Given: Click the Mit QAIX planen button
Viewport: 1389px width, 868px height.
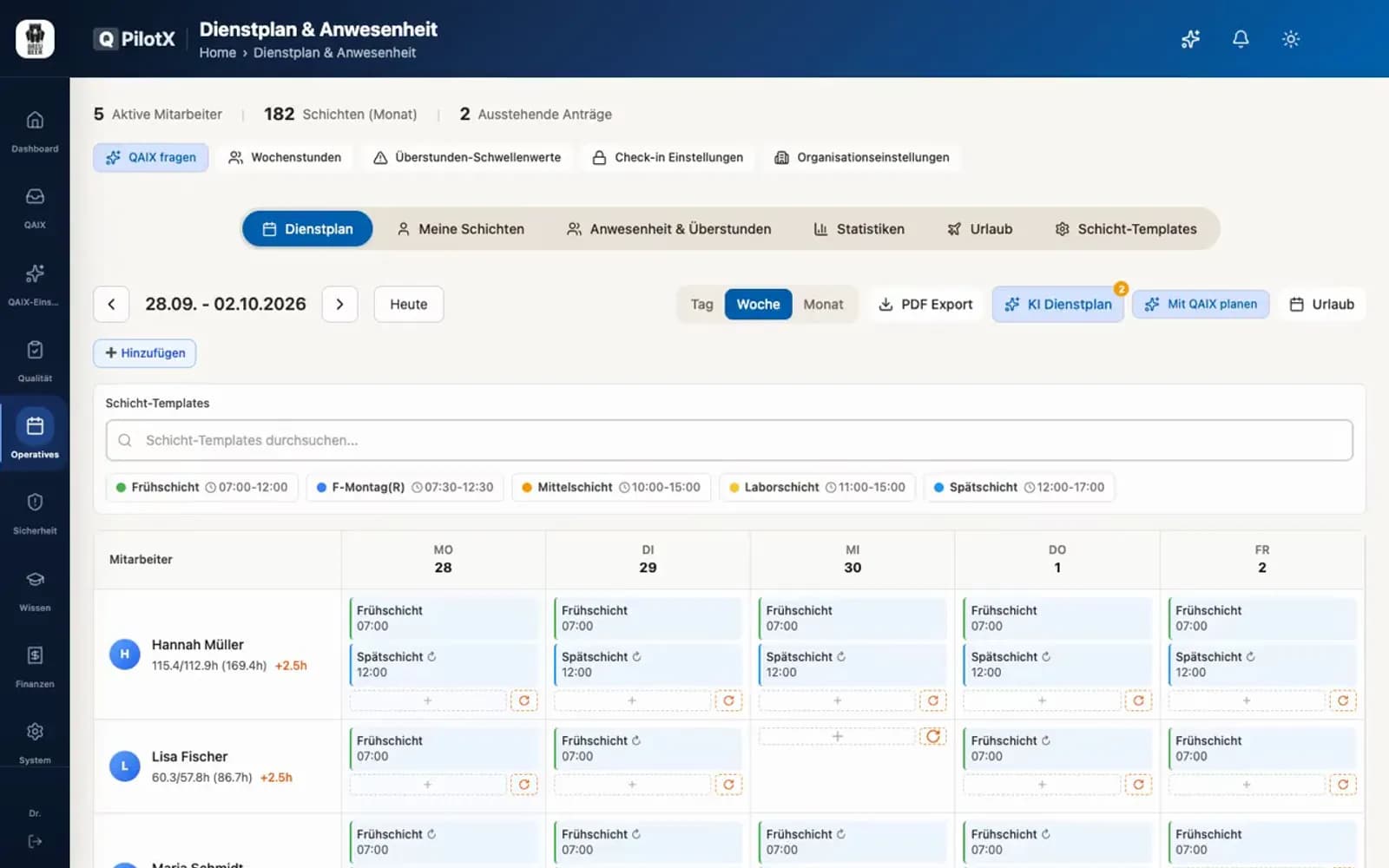Looking at the screenshot, I should [1201, 304].
